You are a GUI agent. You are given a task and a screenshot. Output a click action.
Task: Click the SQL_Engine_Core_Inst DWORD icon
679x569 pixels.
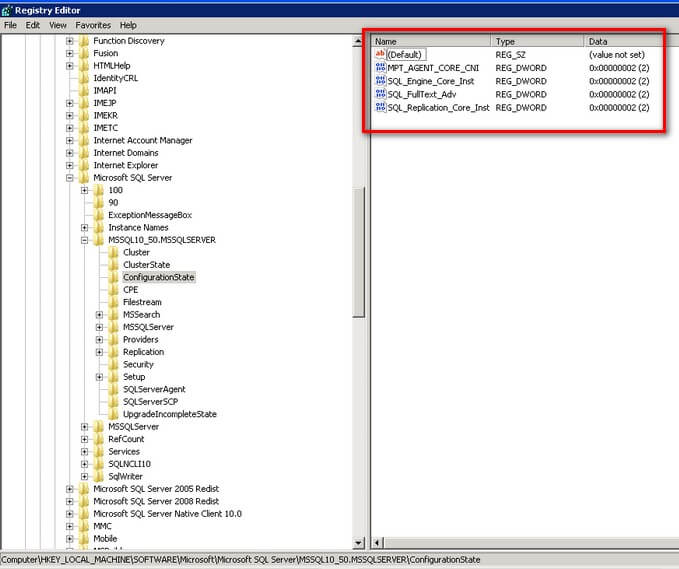coord(380,81)
